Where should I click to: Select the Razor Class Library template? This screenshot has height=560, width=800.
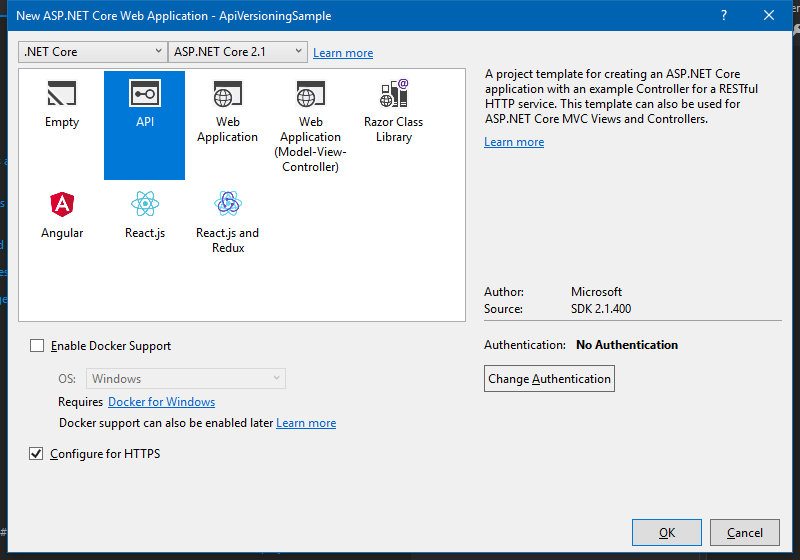pos(393,96)
